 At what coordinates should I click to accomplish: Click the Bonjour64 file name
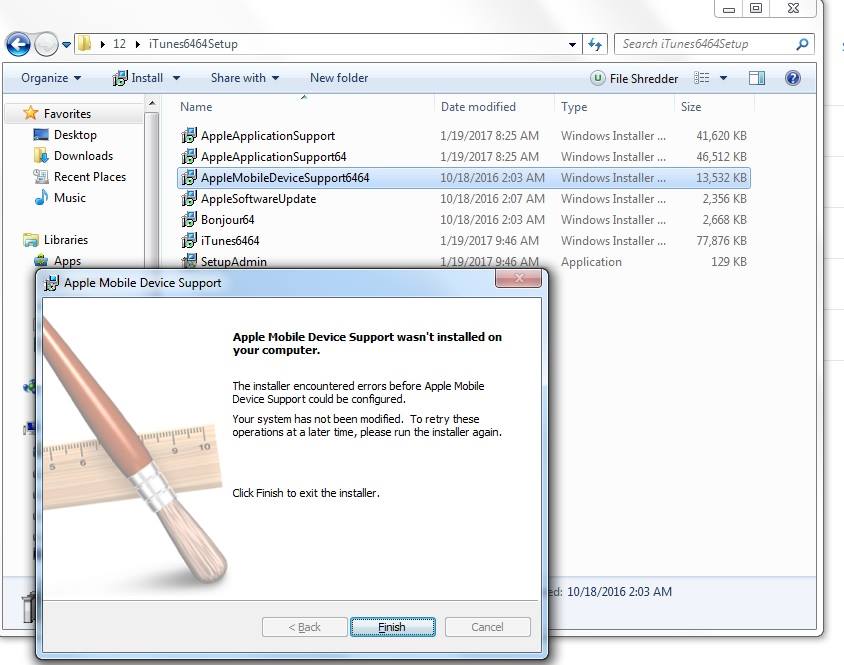[x=227, y=220]
